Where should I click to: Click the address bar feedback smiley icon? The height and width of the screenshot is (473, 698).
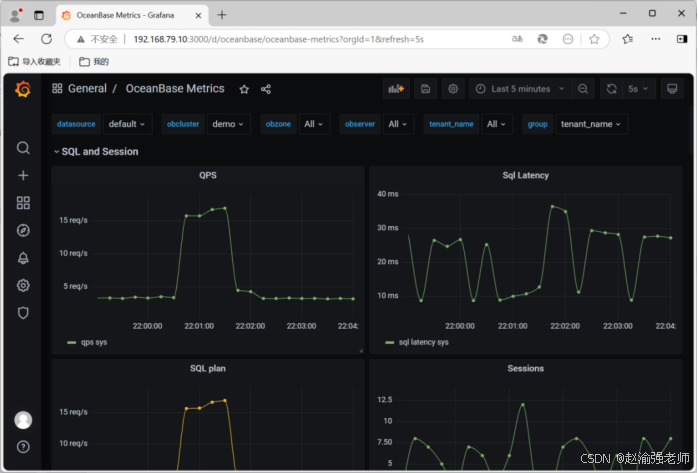(x=568, y=39)
